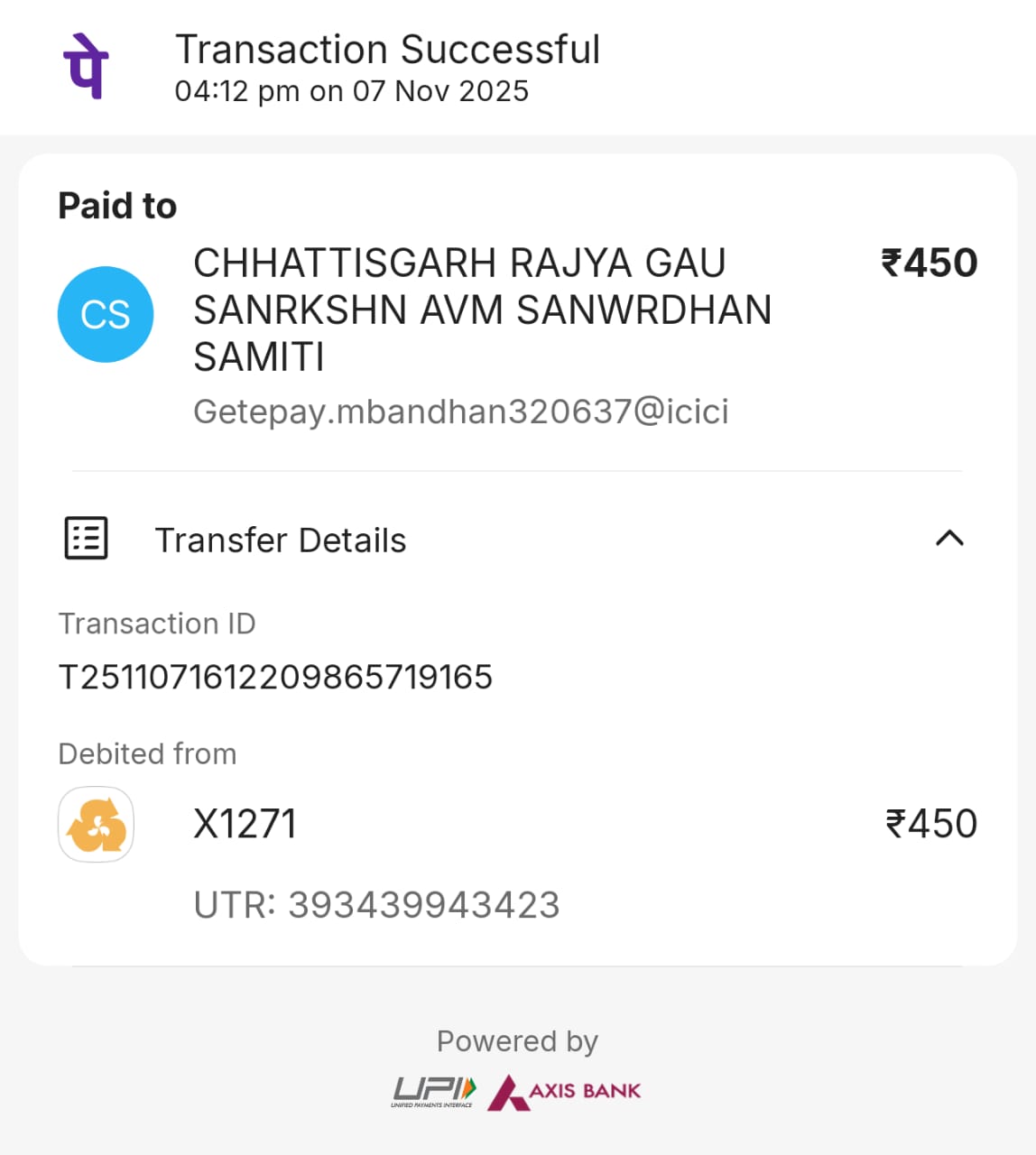
Task: Click the Axis Bank logo
Action: click(x=565, y=1091)
